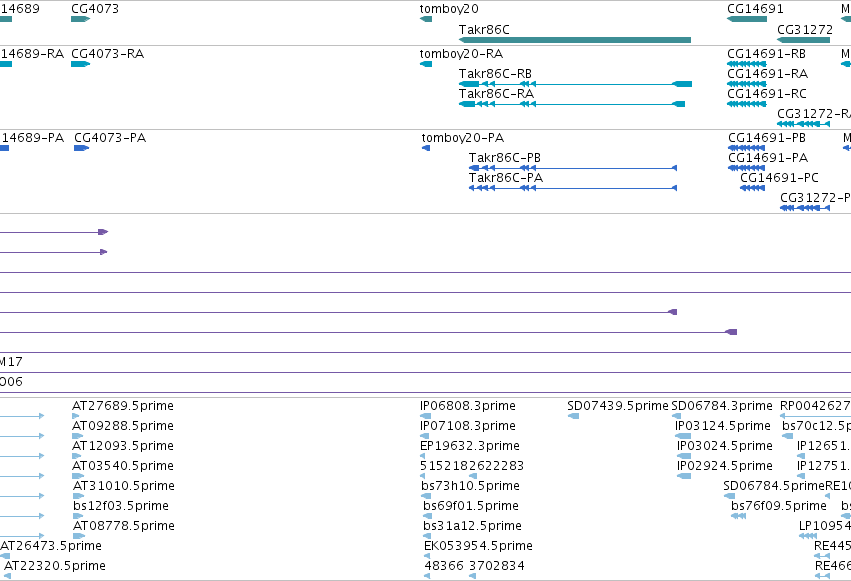Viewport: 851px width, 581px height.
Task: Click the CG14691-PA protein label
Action: tap(768, 158)
